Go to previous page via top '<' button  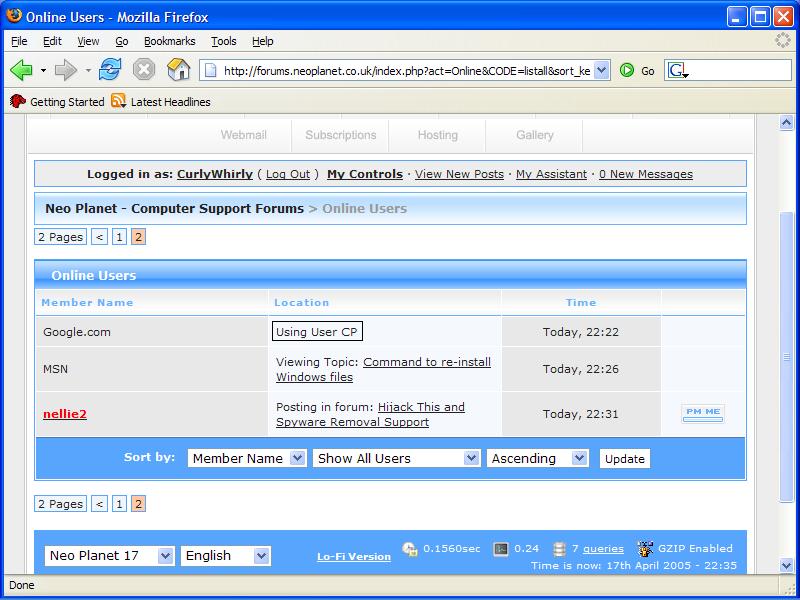pyautogui.click(x=99, y=237)
